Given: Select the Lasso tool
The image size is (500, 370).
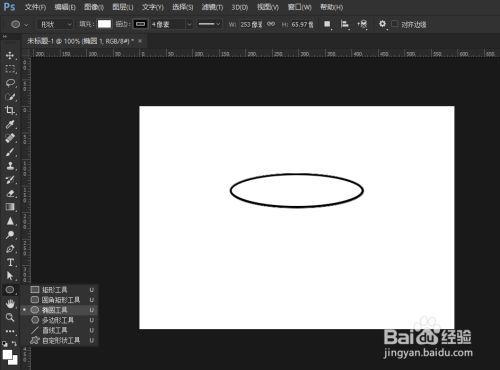Looking at the screenshot, I should point(10,83).
